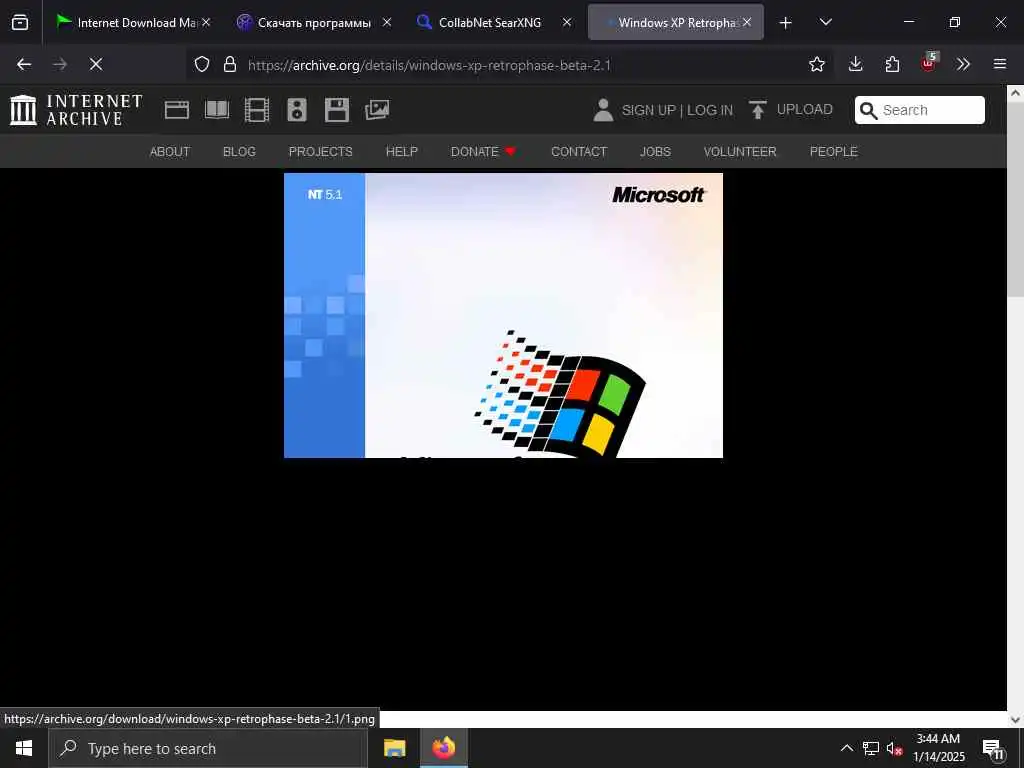Open the notification action center
Screen dimensions: 1024x768
993,749
